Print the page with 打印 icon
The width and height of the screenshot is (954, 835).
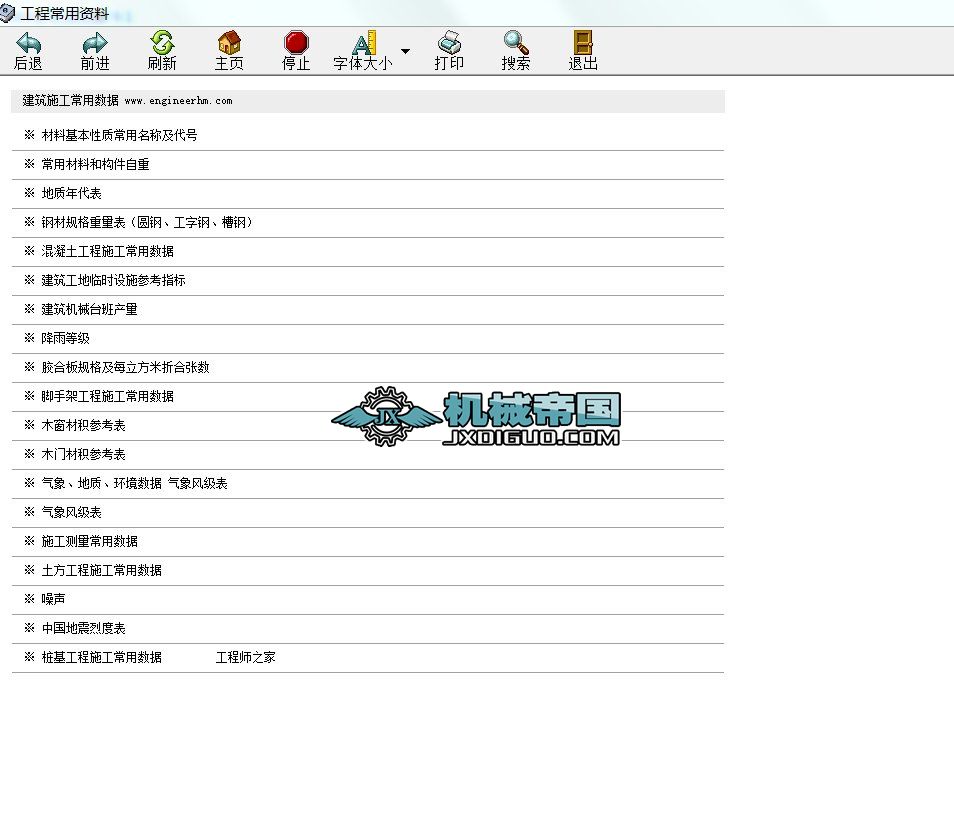point(450,43)
